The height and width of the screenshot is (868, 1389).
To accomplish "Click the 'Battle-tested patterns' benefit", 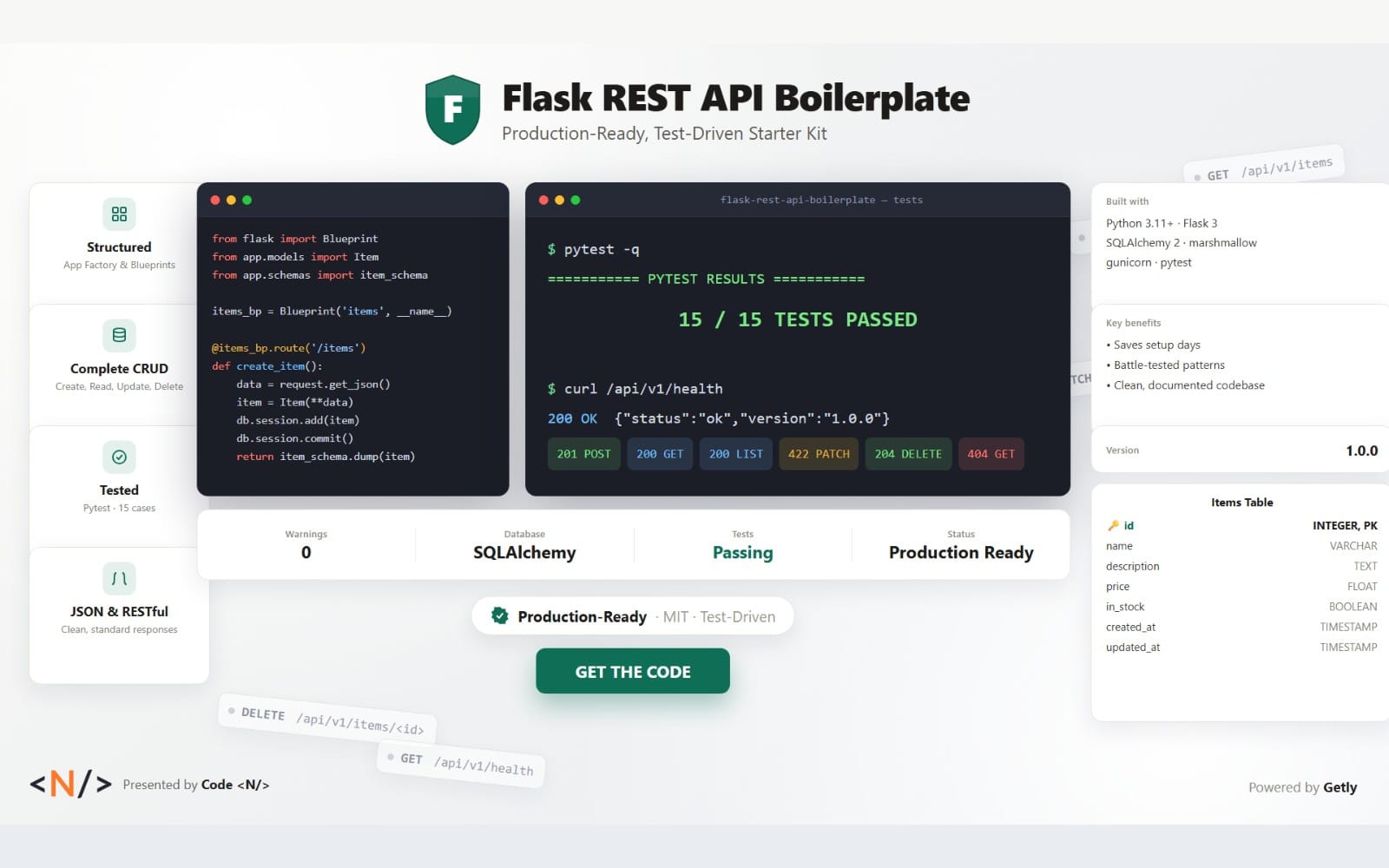I will (x=1165, y=365).
